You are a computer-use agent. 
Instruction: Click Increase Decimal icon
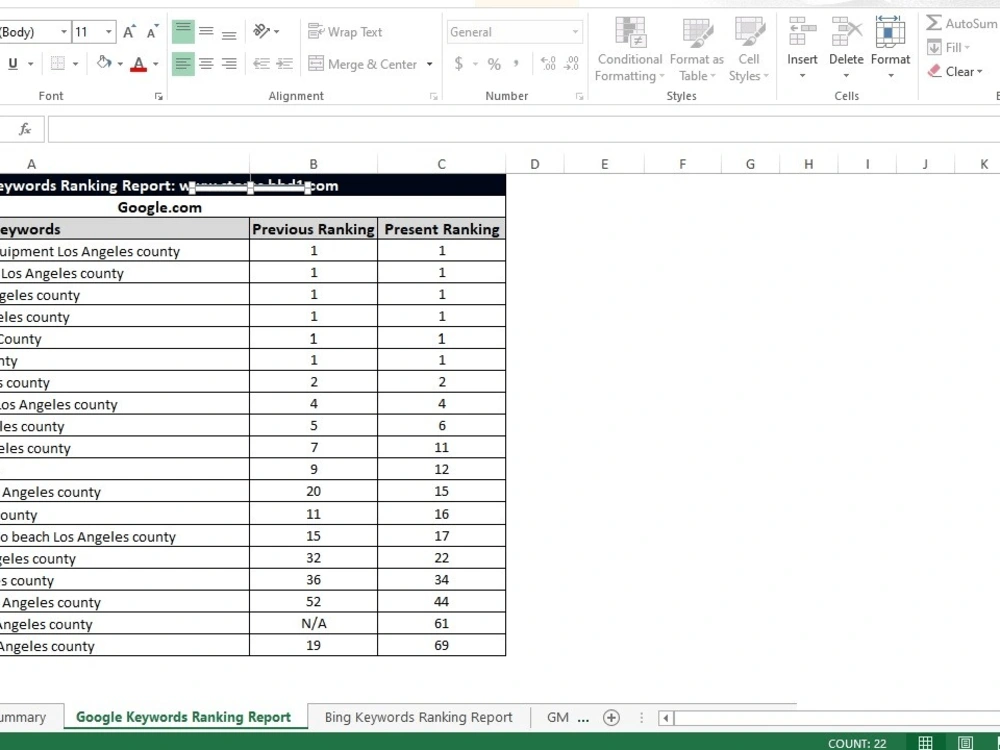[x=548, y=64]
